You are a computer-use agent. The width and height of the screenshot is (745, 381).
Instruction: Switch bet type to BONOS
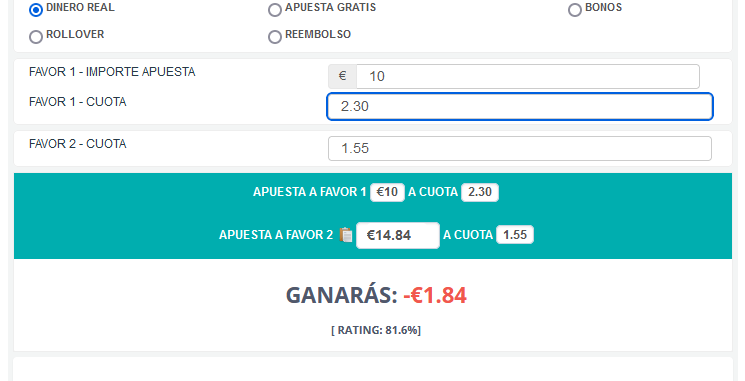click(575, 10)
